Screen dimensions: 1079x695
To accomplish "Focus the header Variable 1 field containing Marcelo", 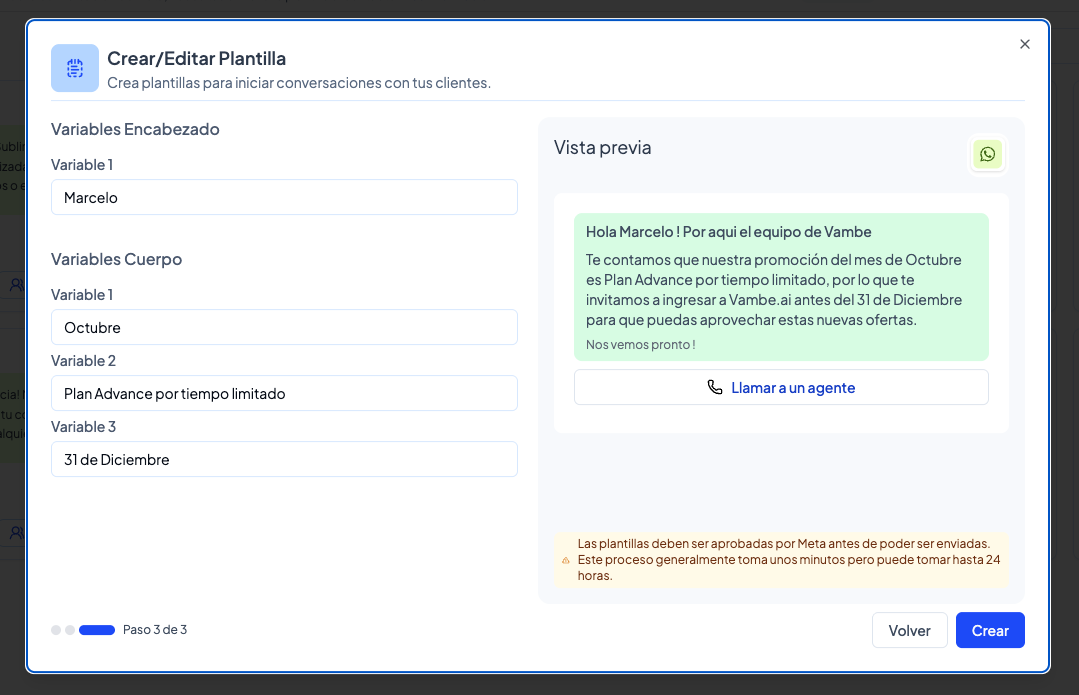I will click(284, 197).
